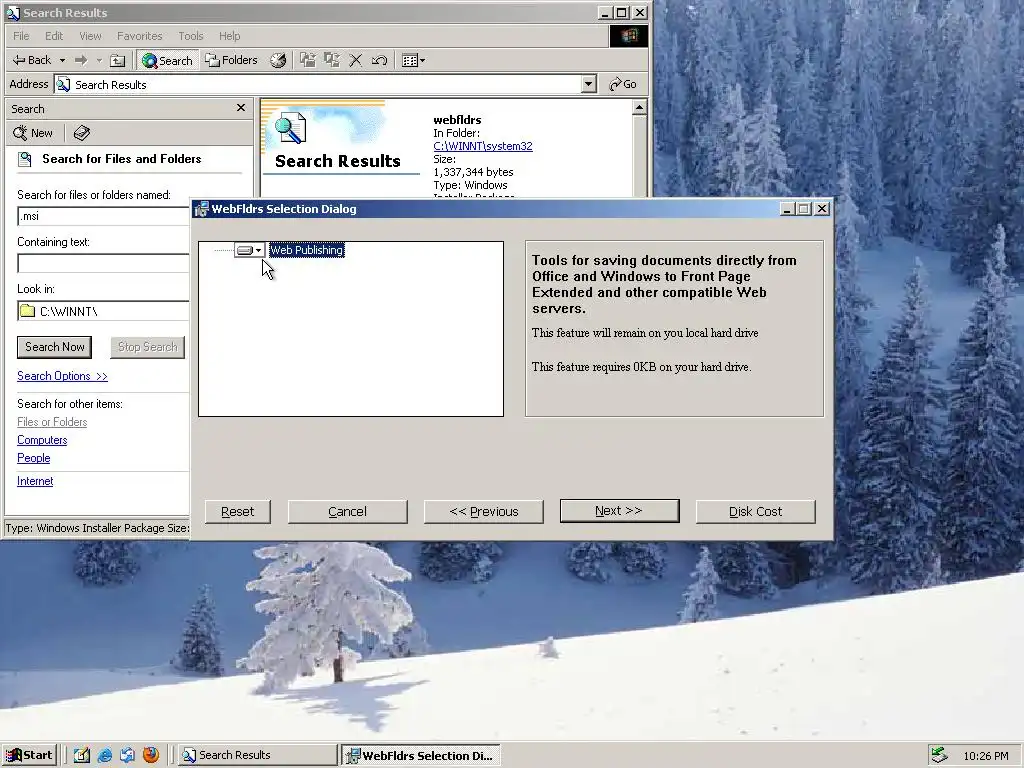Click the system tray hardware icon
The height and width of the screenshot is (768, 1024).
click(x=939, y=755)
